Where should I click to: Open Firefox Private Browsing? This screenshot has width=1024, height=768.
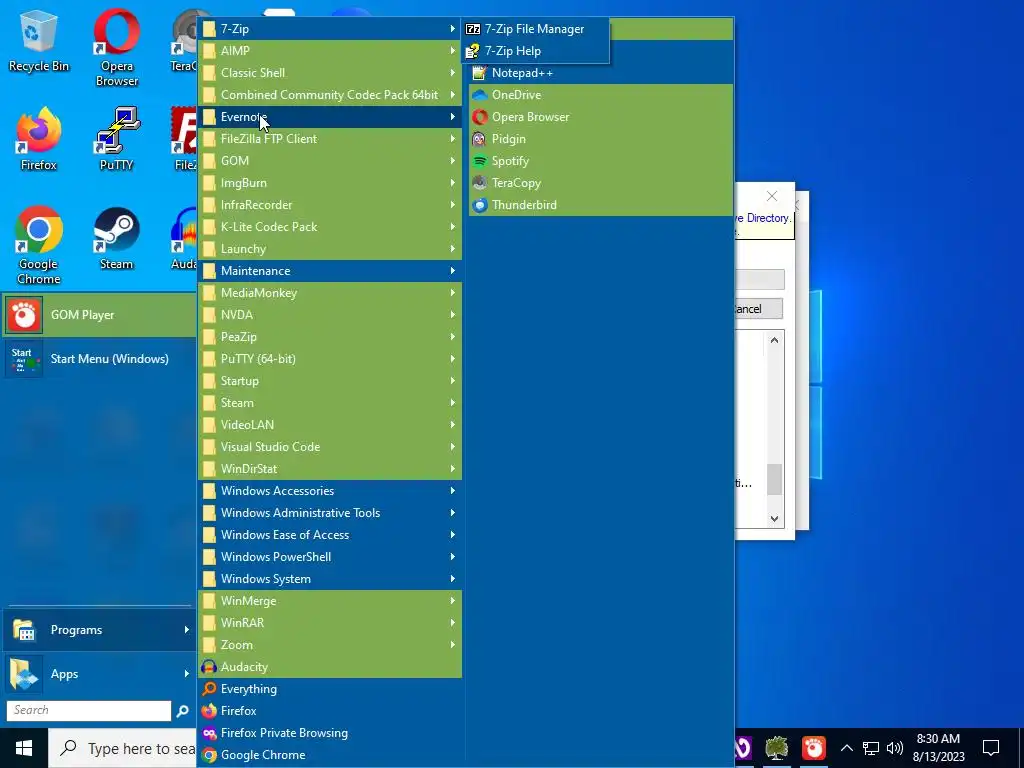(330, 733)
